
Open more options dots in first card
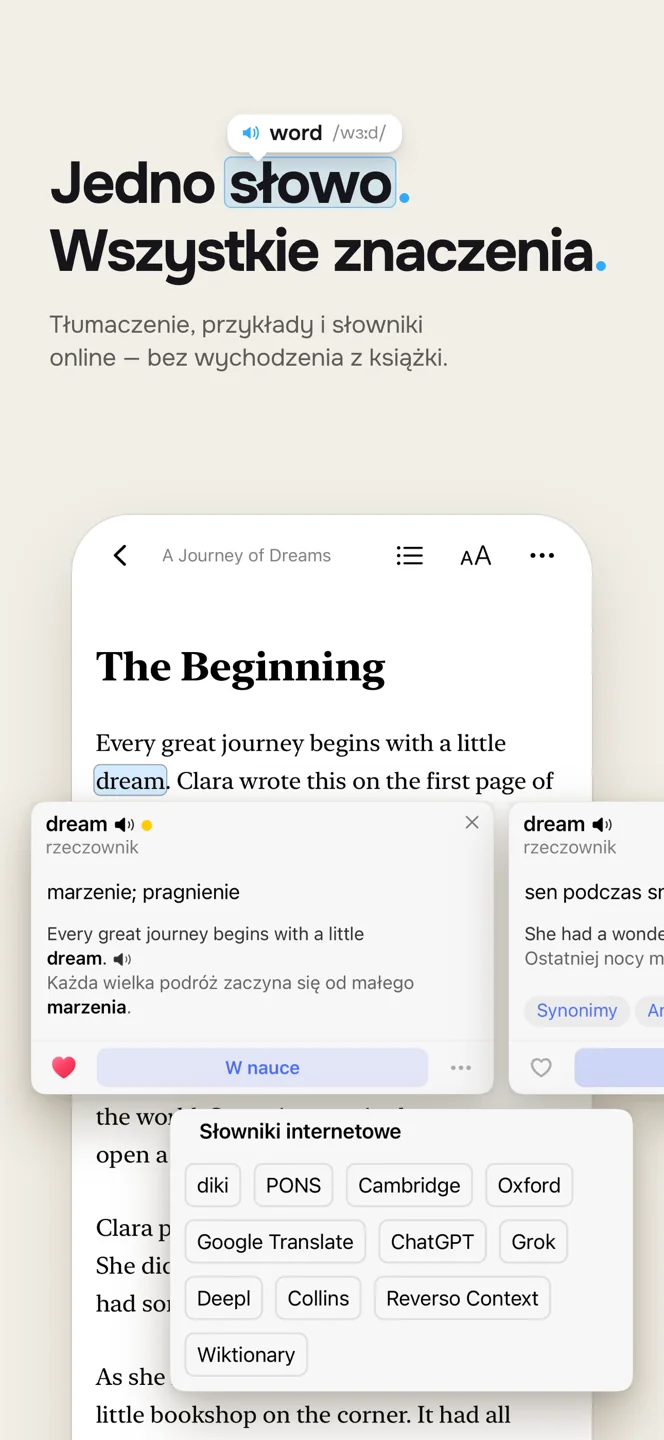click(461, 1068)
